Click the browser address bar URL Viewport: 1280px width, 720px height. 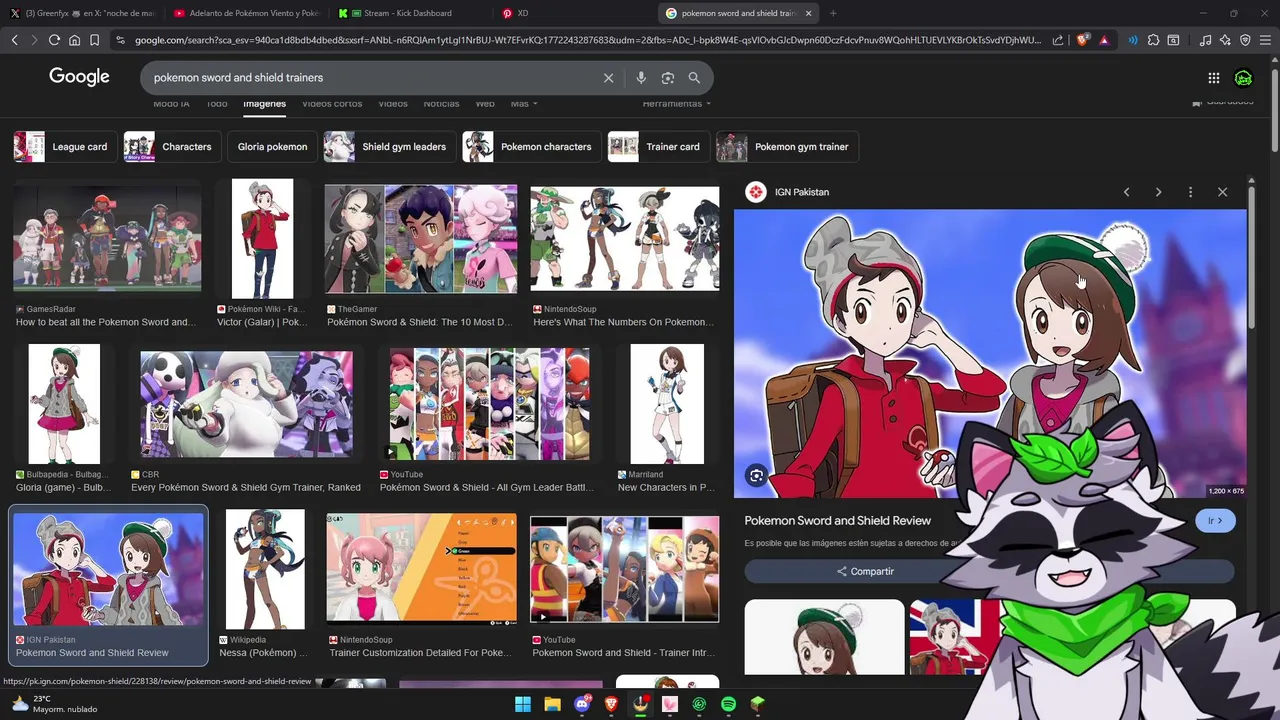(588, 40)
